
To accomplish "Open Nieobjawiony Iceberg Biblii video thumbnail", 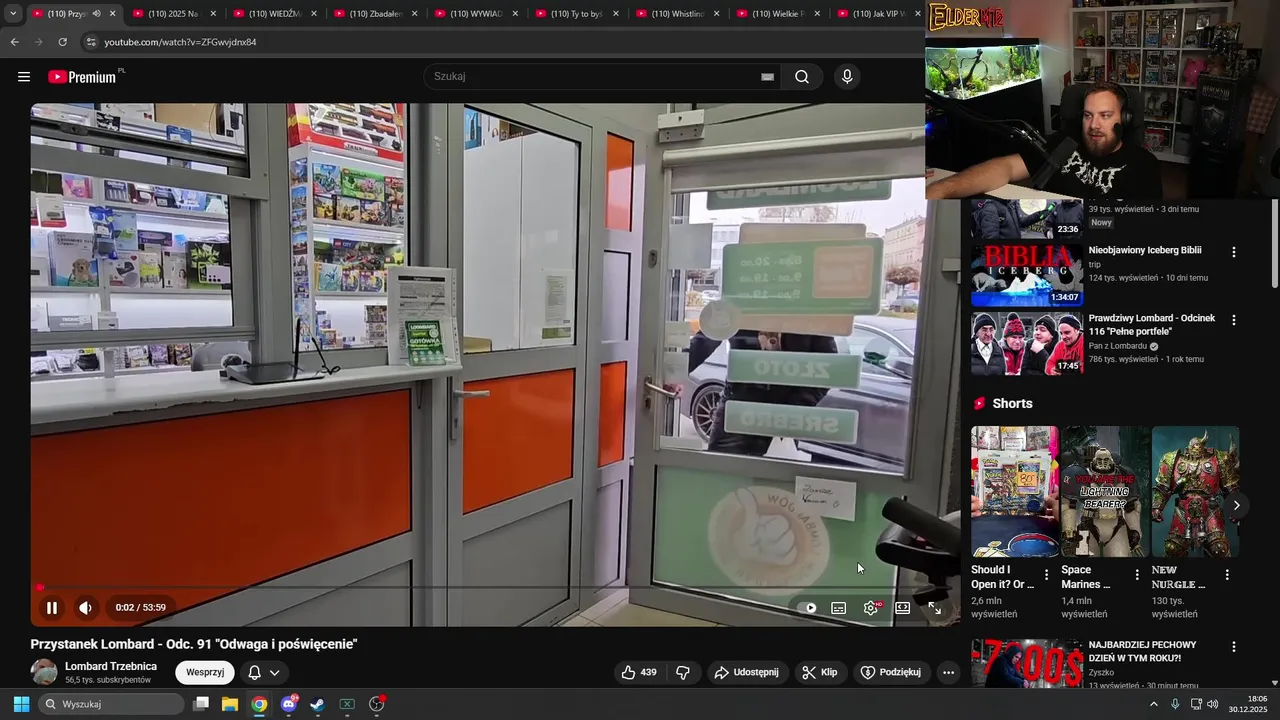I will 1027,275.
